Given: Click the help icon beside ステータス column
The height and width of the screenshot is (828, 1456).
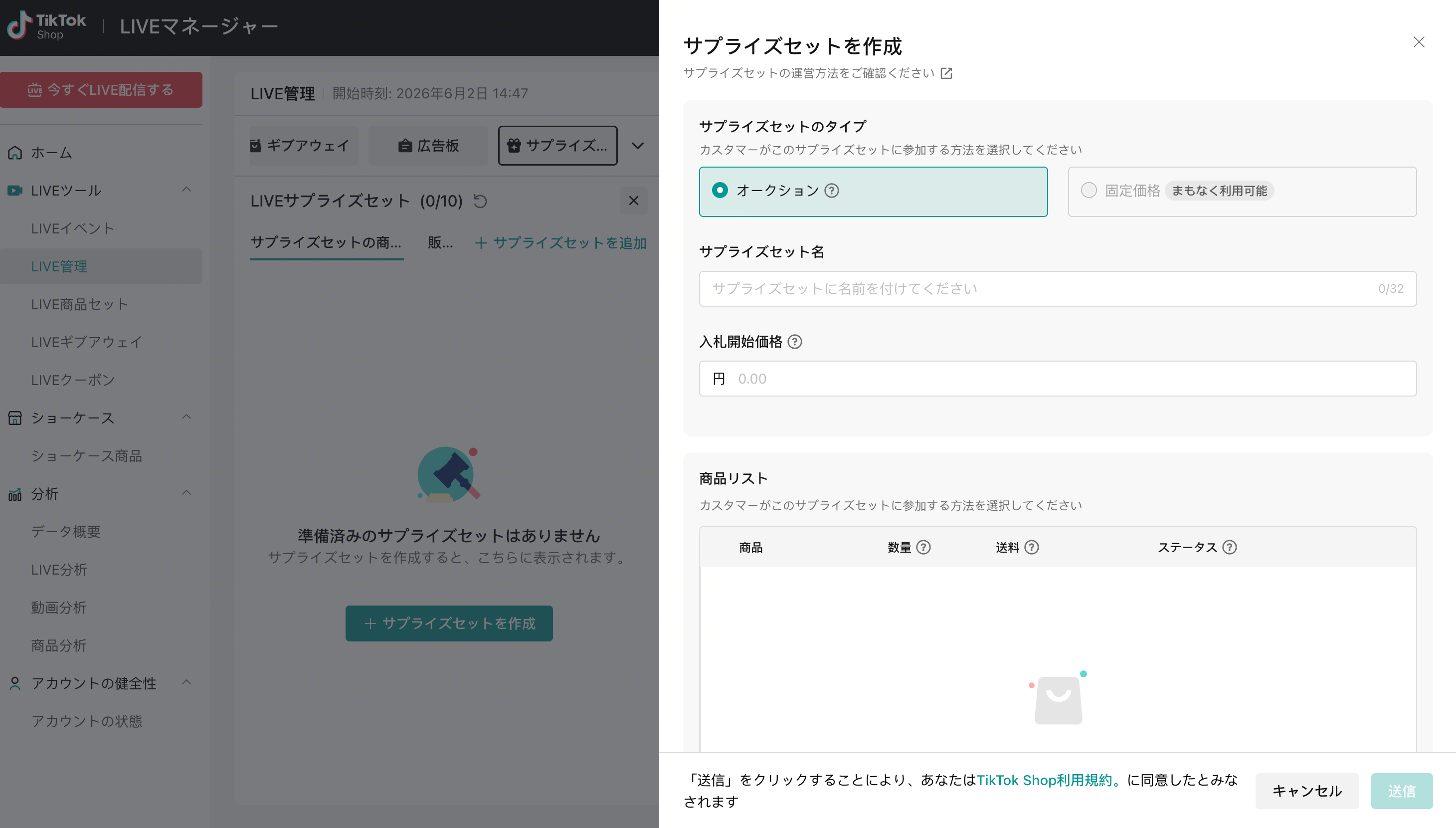Looking at the screenshot, I should [1229, 547].
